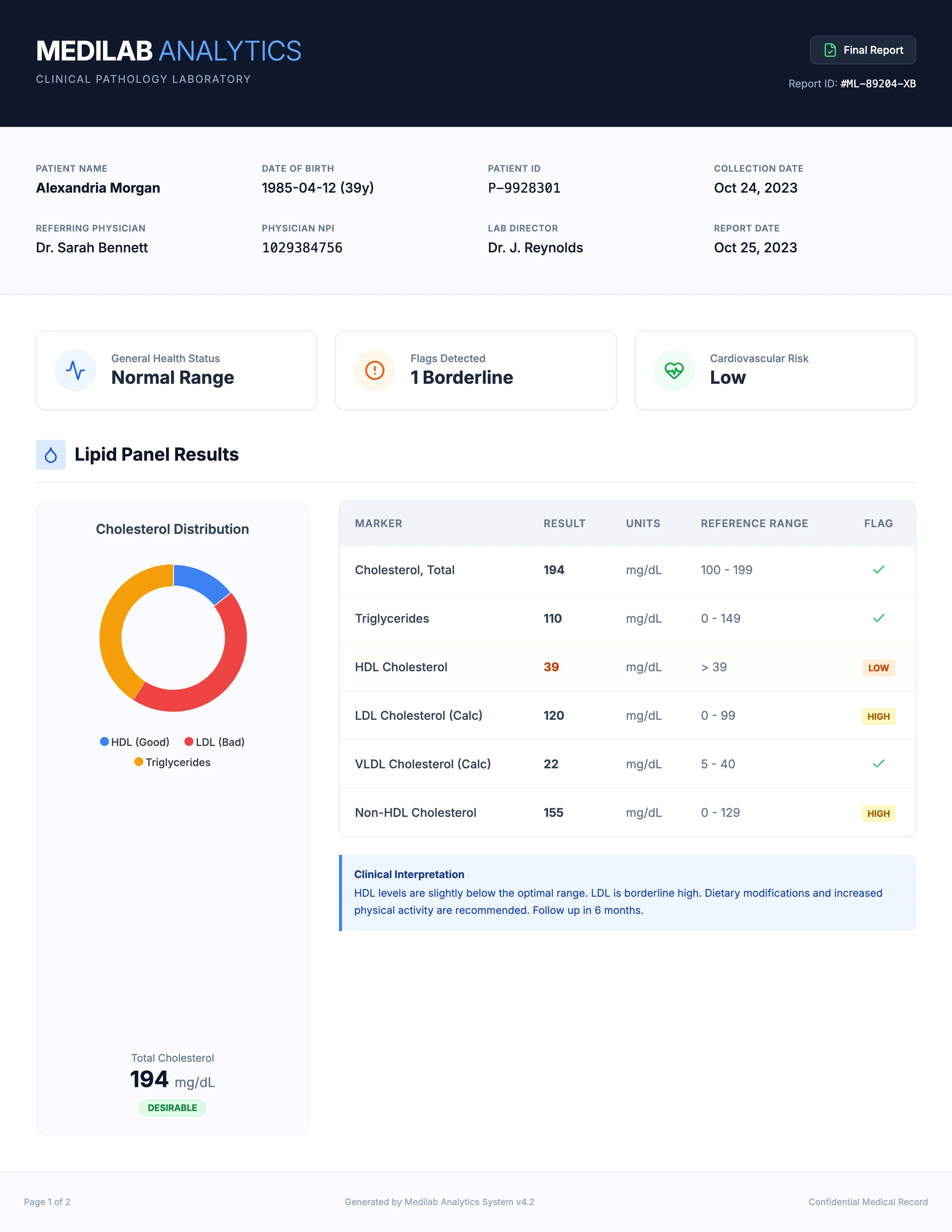Click collection date Oct 24, 2023
The height and width of the screenshot is (1232, 952).
coord(755,188)
